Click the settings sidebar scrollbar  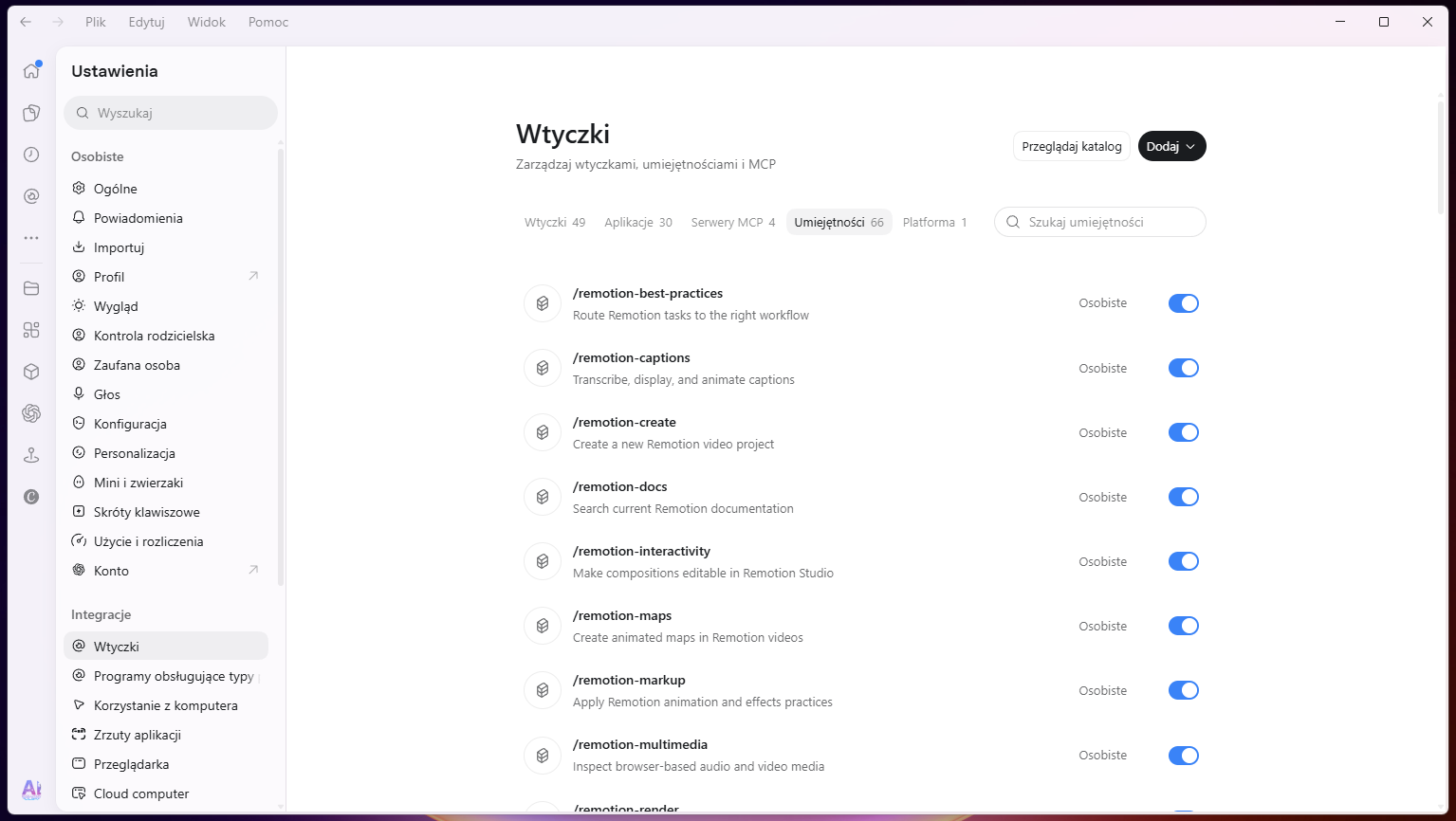[280, 365]
